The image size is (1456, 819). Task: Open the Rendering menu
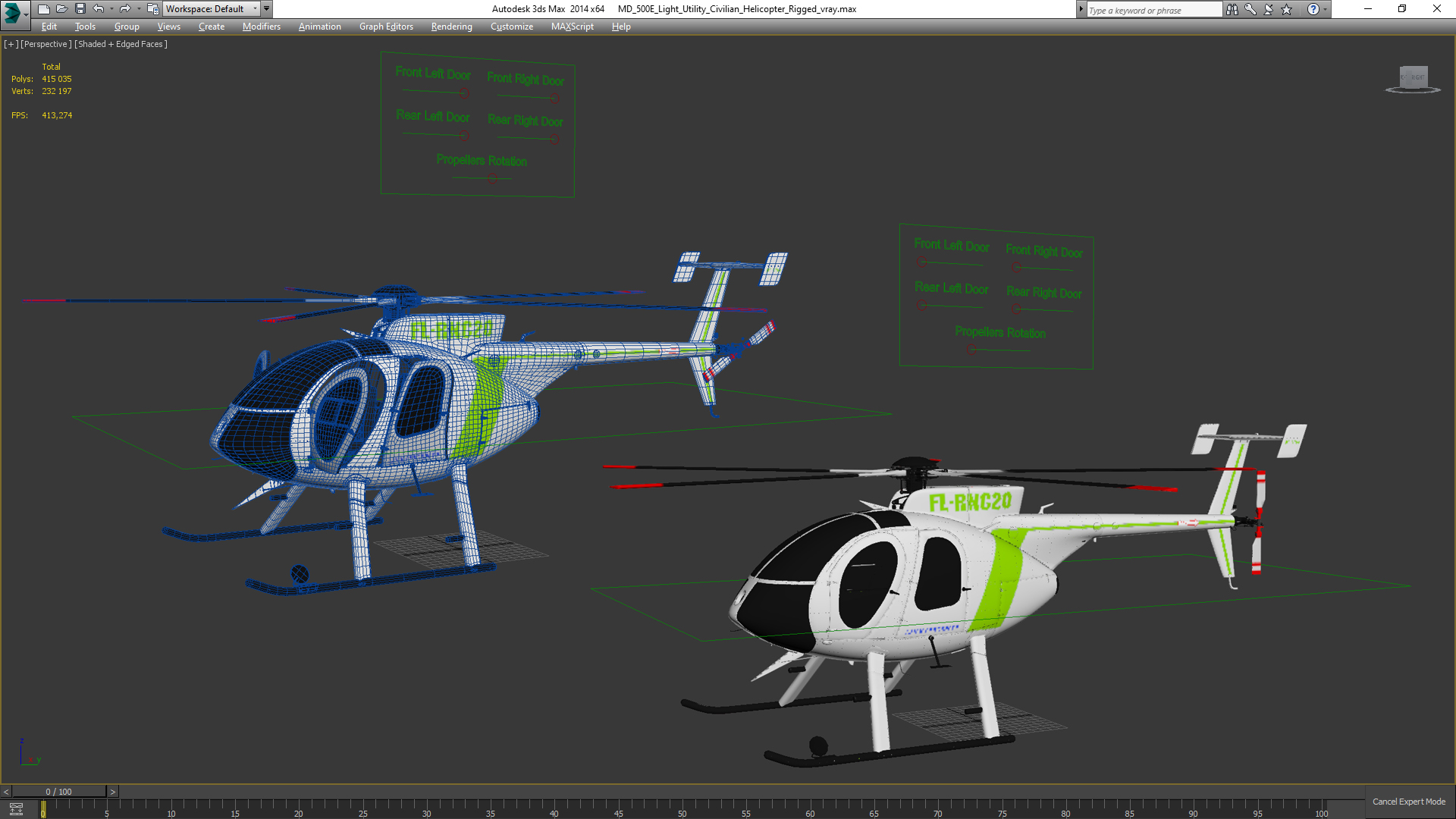point(451,27)
